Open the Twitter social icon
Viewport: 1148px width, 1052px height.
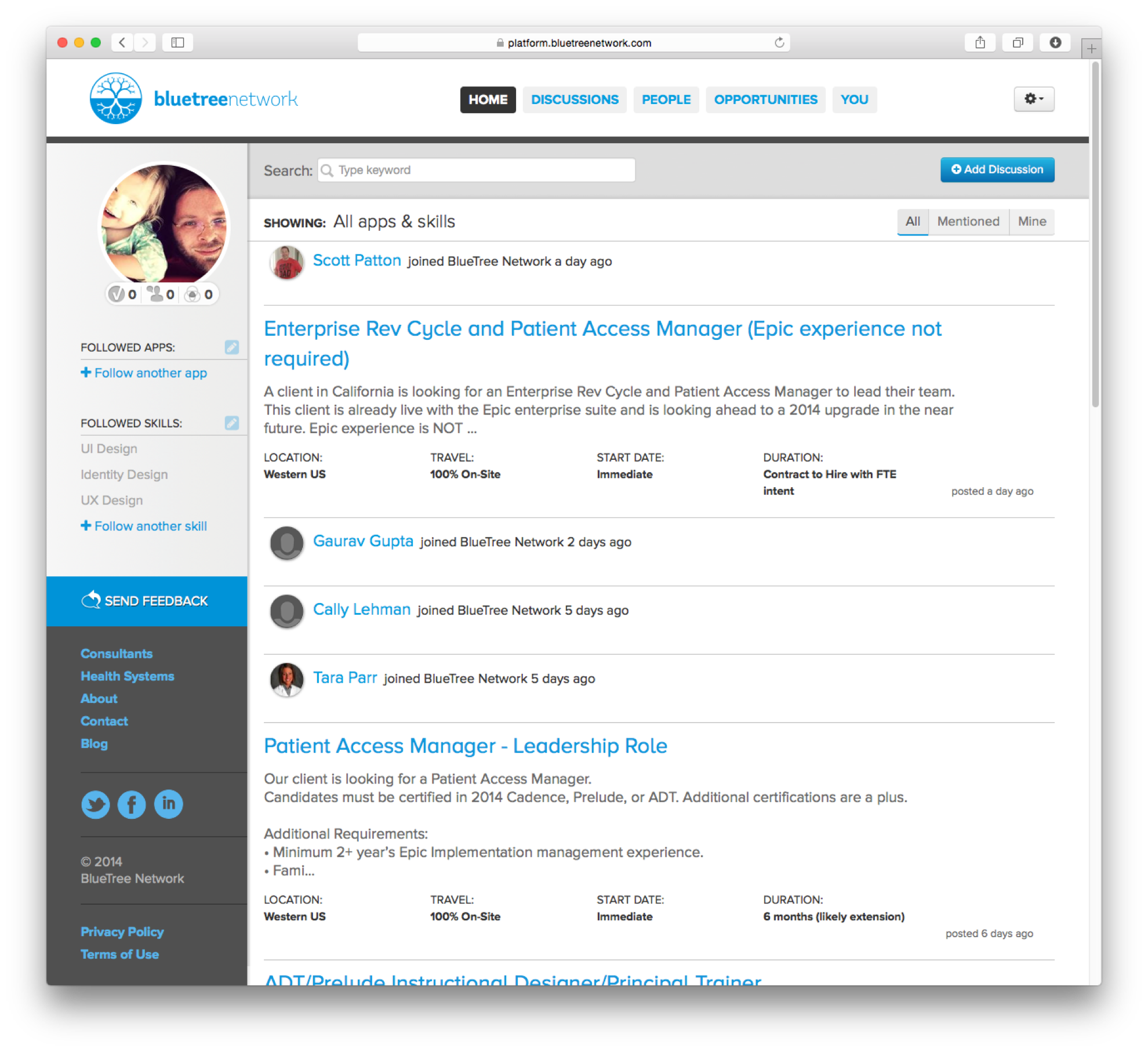96,804
